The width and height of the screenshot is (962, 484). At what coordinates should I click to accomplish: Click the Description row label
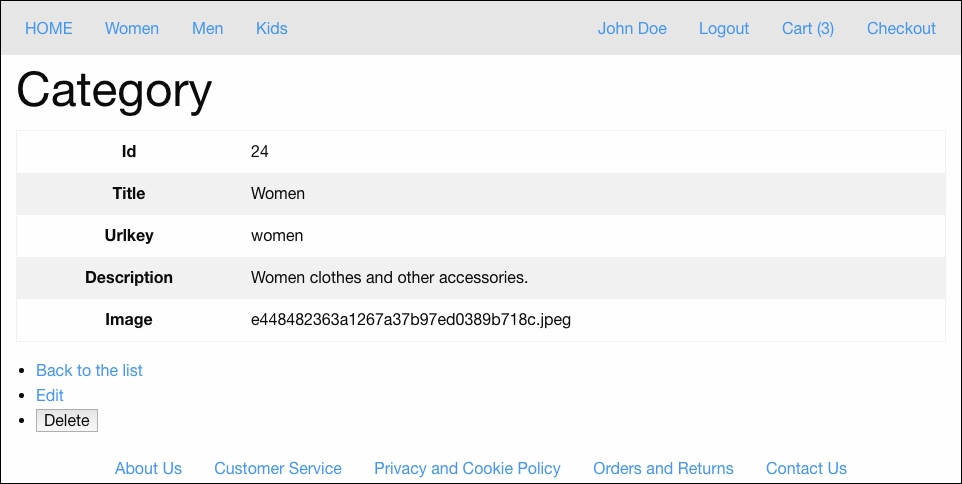tap(129, 278)
